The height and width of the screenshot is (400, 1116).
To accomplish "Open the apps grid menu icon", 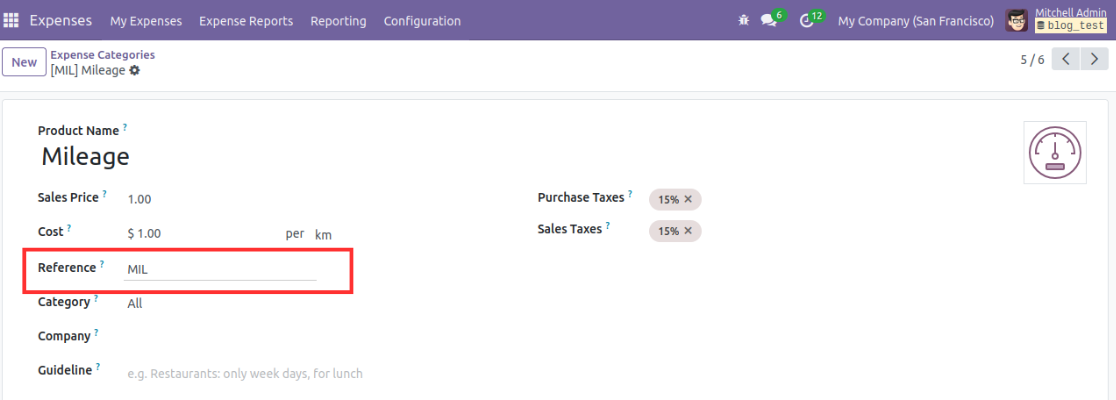I will point(11,21).
